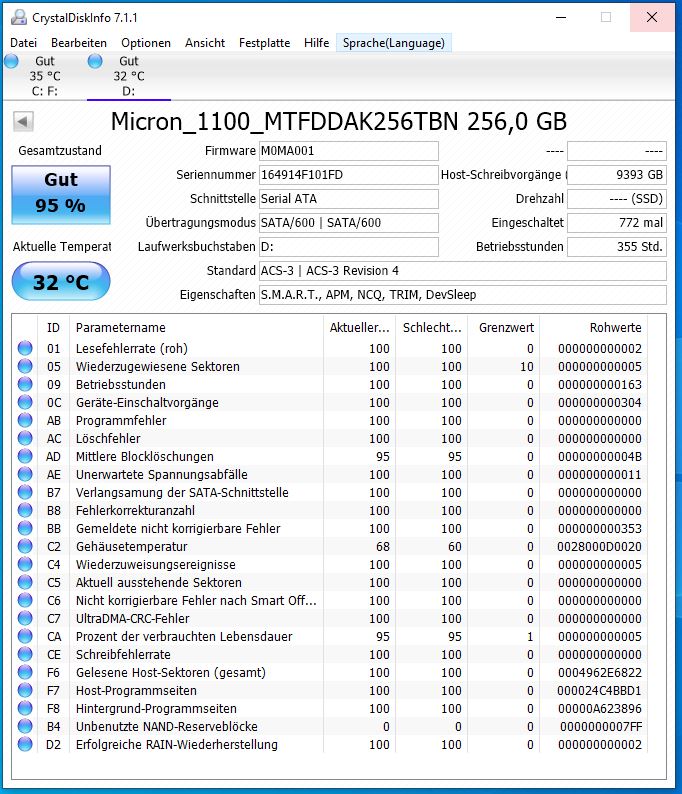Click the Laufwerksbuchstaben field D:
This screenshot has height=794, width=682.
[x=349, y=247]
